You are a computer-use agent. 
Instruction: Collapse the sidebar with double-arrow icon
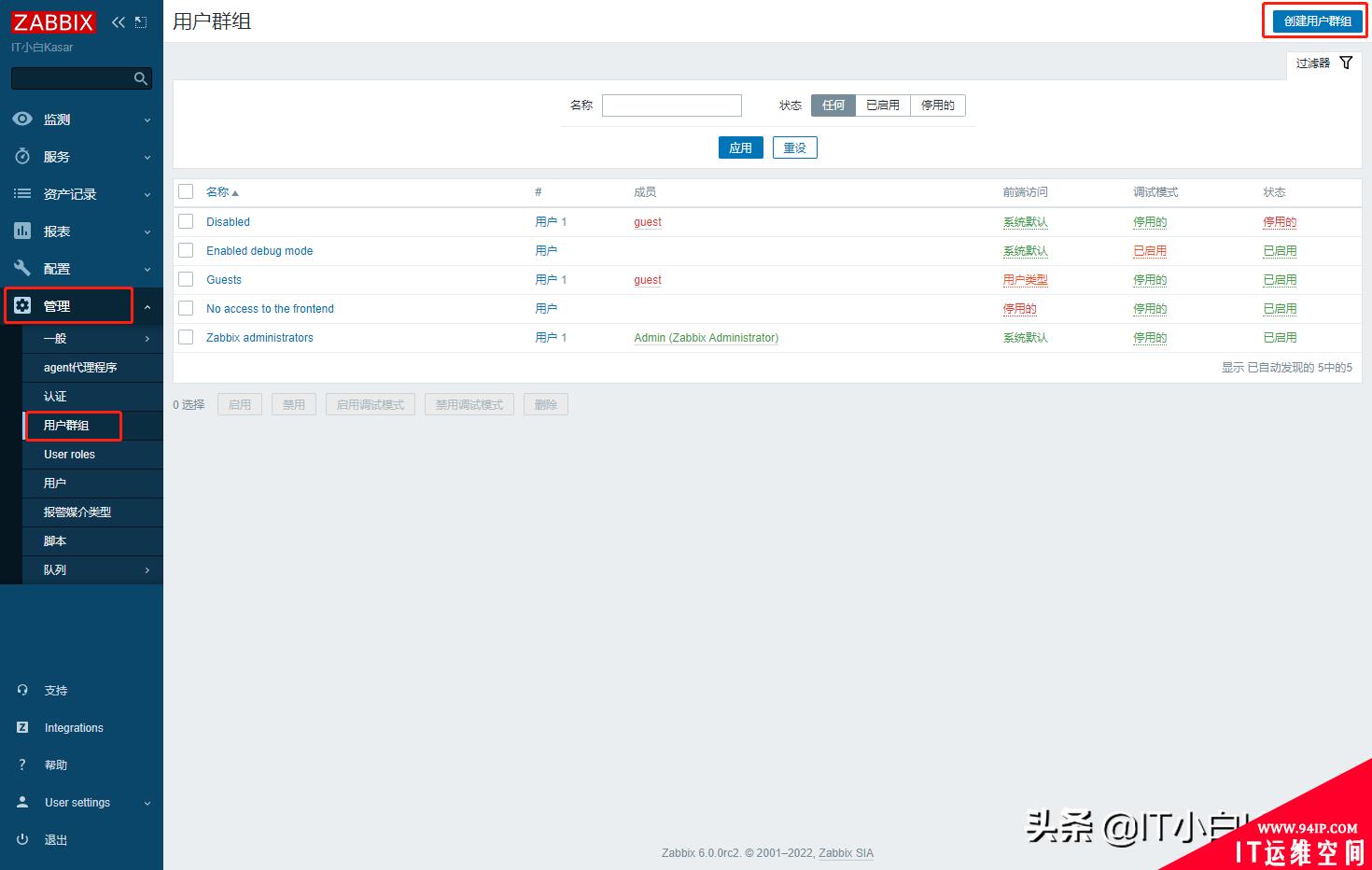point(118,22)
